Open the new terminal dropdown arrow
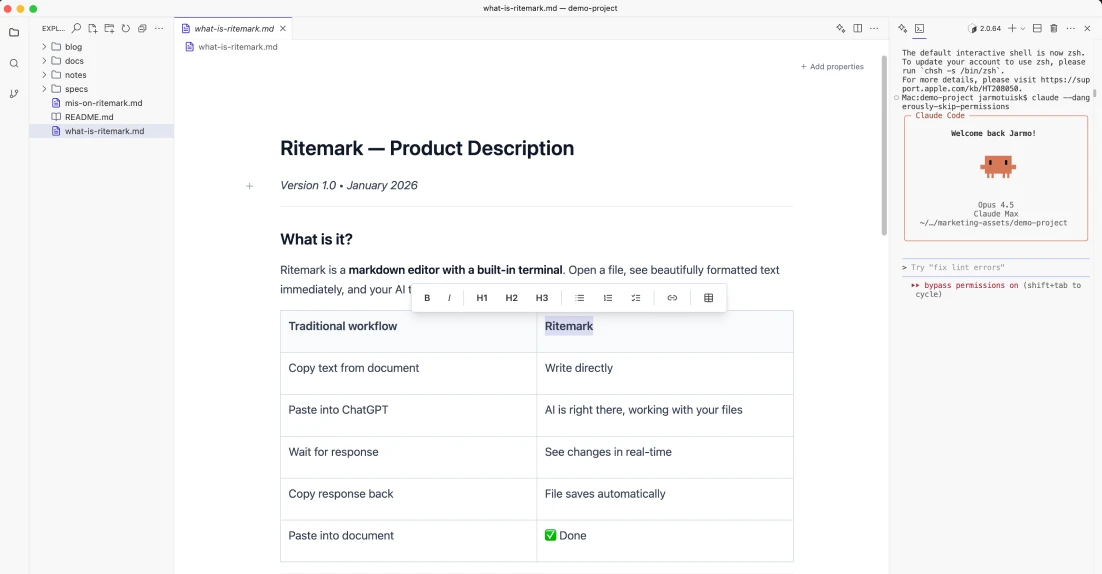Screen dimensions: 1102x574 pos(1023,29)
